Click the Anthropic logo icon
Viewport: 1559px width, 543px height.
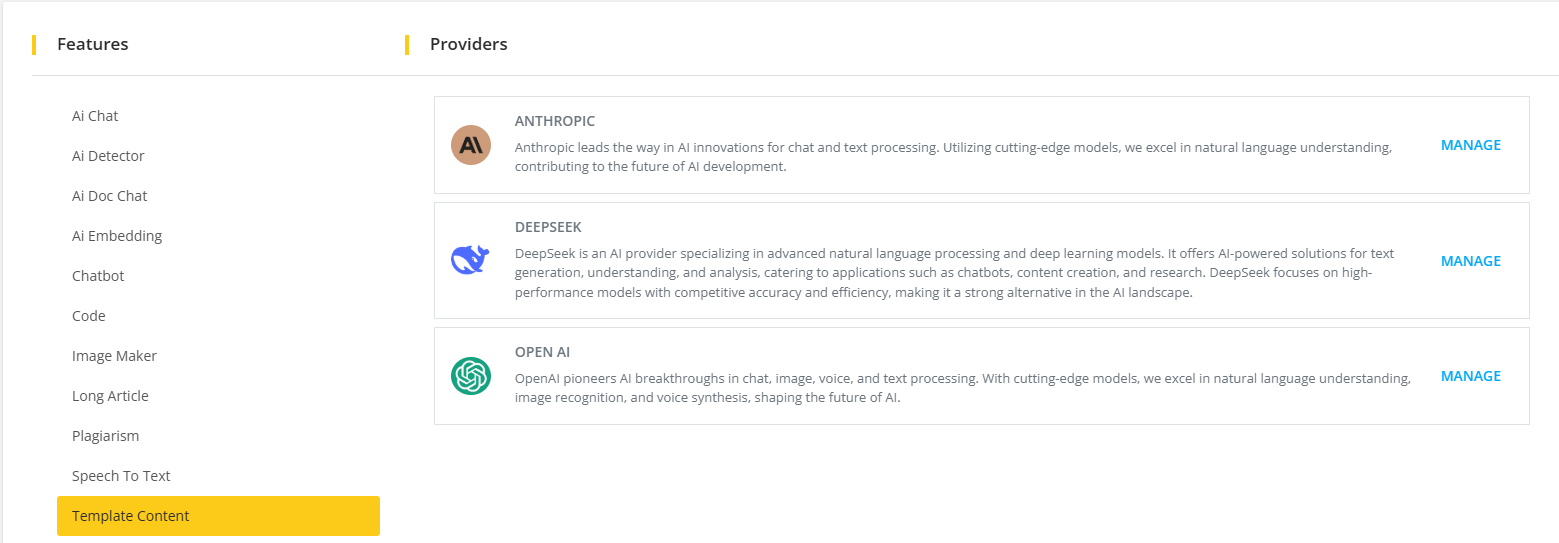(x=471, y=145)
